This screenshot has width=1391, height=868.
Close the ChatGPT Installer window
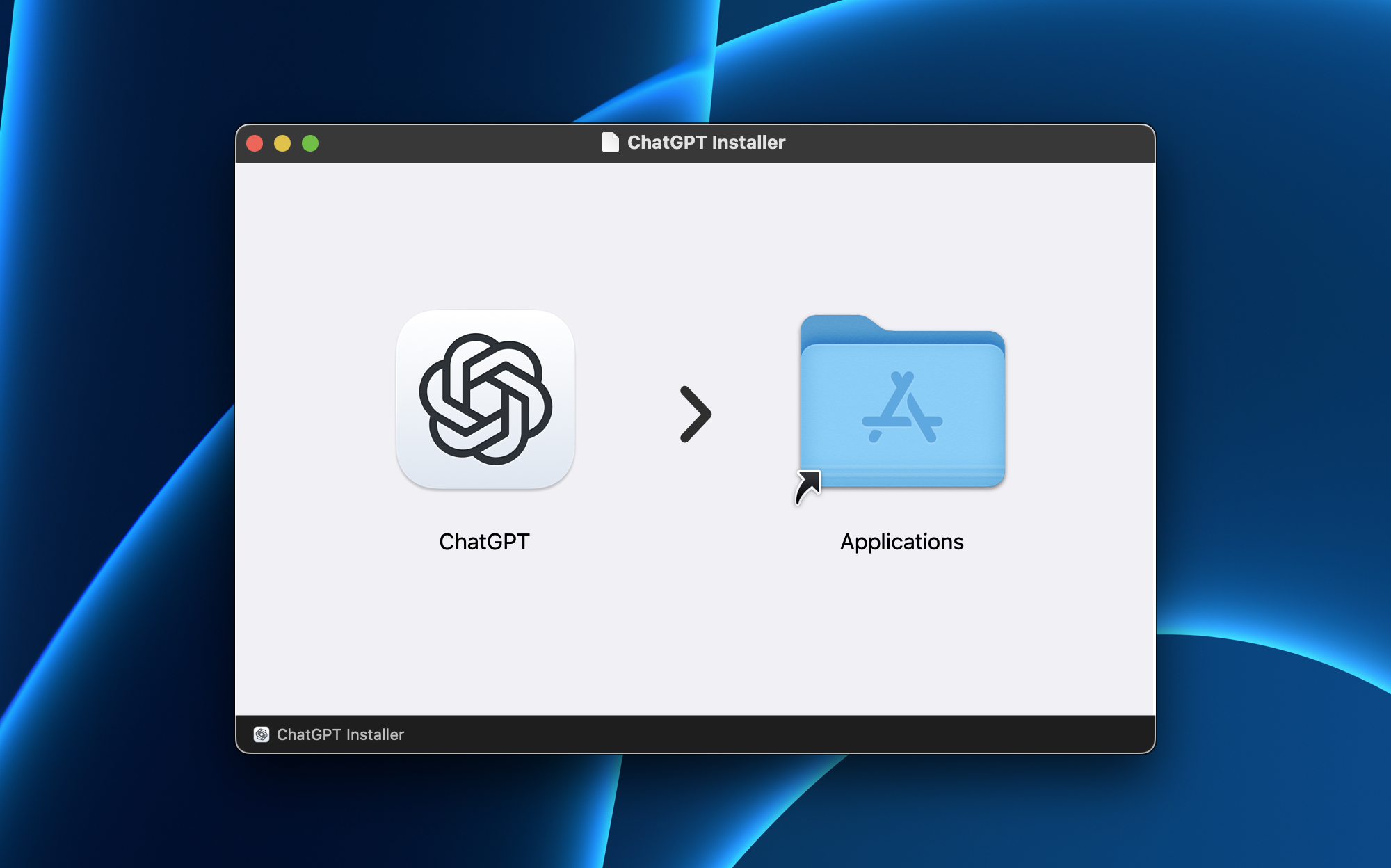[255, 143]
